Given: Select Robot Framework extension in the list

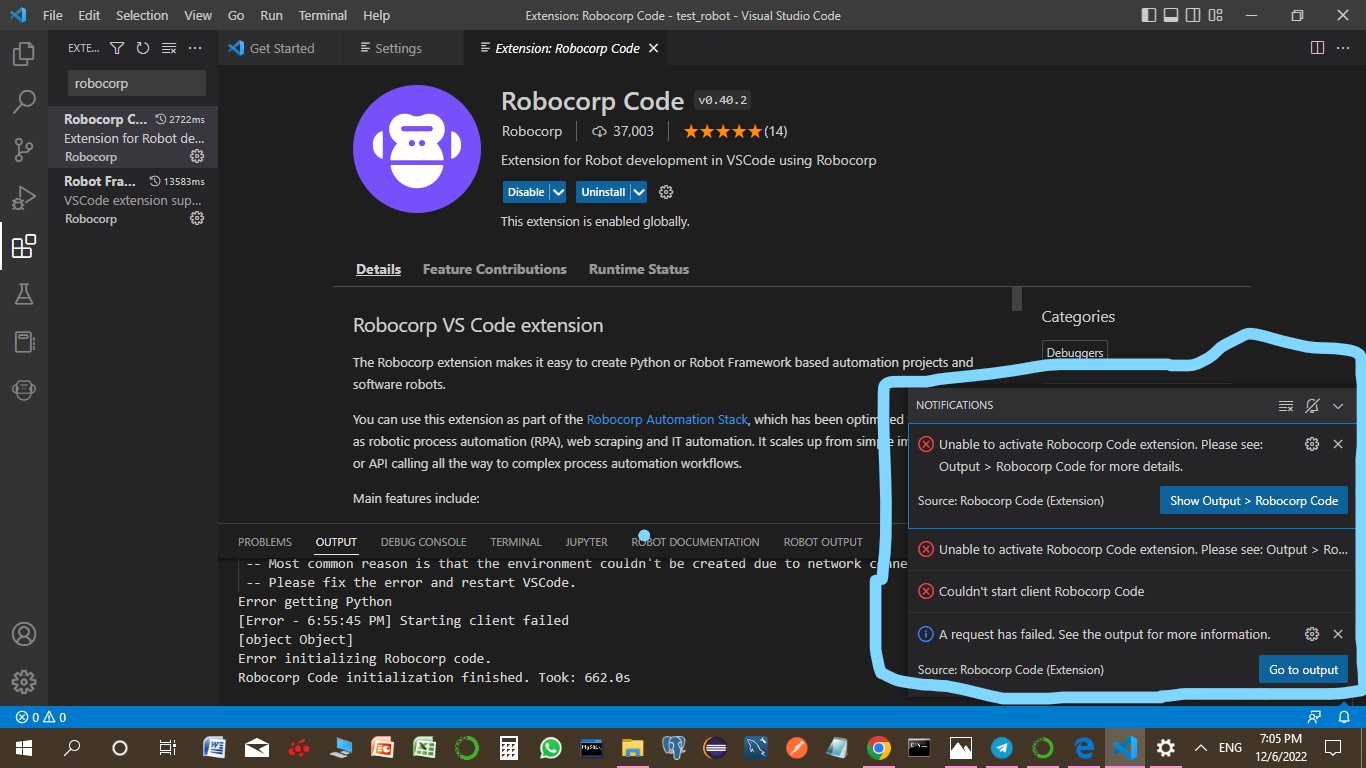Looking at the screenshot, I should 133,199.
